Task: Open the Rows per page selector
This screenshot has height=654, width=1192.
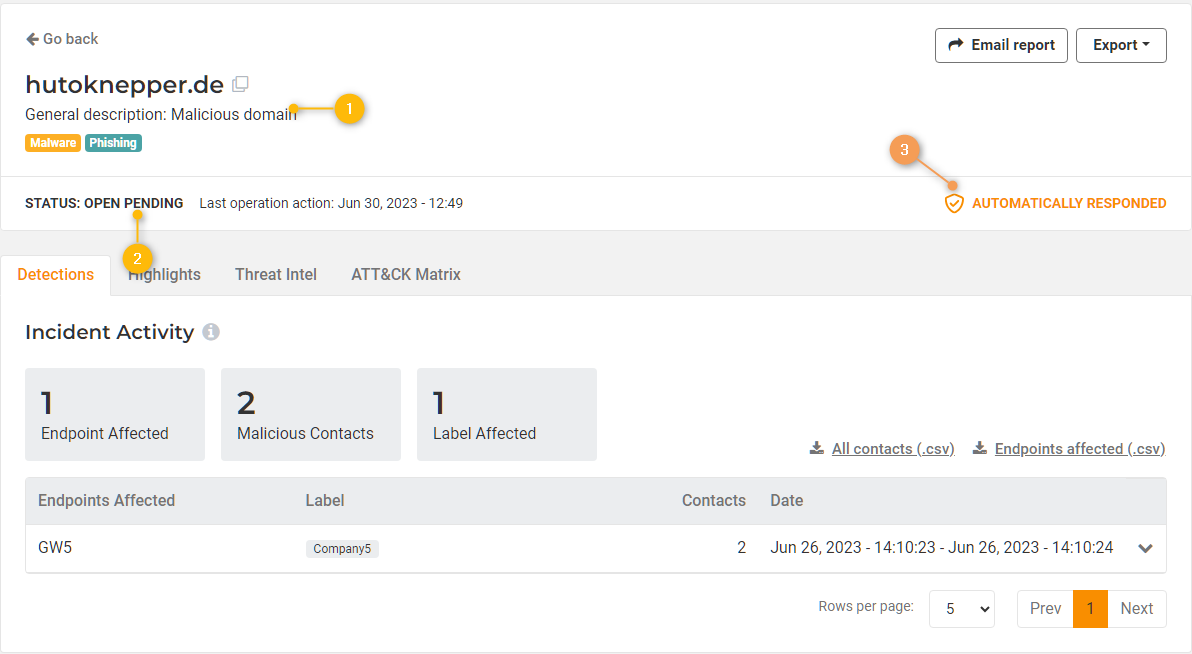Action: pyautogui.click(x=961, y=608)
